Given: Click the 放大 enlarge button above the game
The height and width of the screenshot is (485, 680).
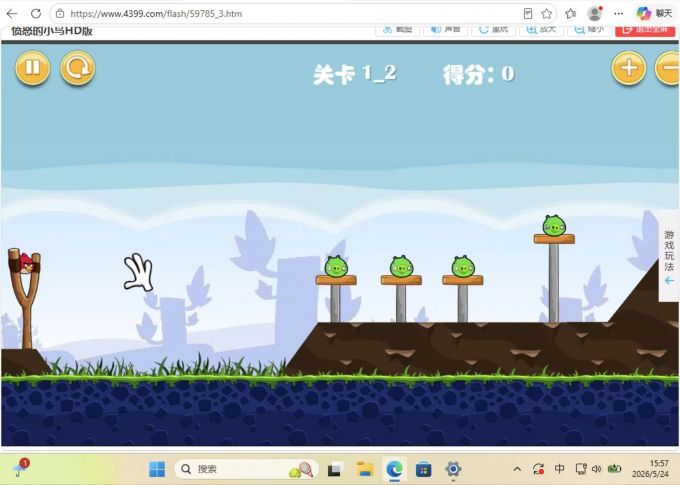Looking at the screenshot, I should coord(541,29).
